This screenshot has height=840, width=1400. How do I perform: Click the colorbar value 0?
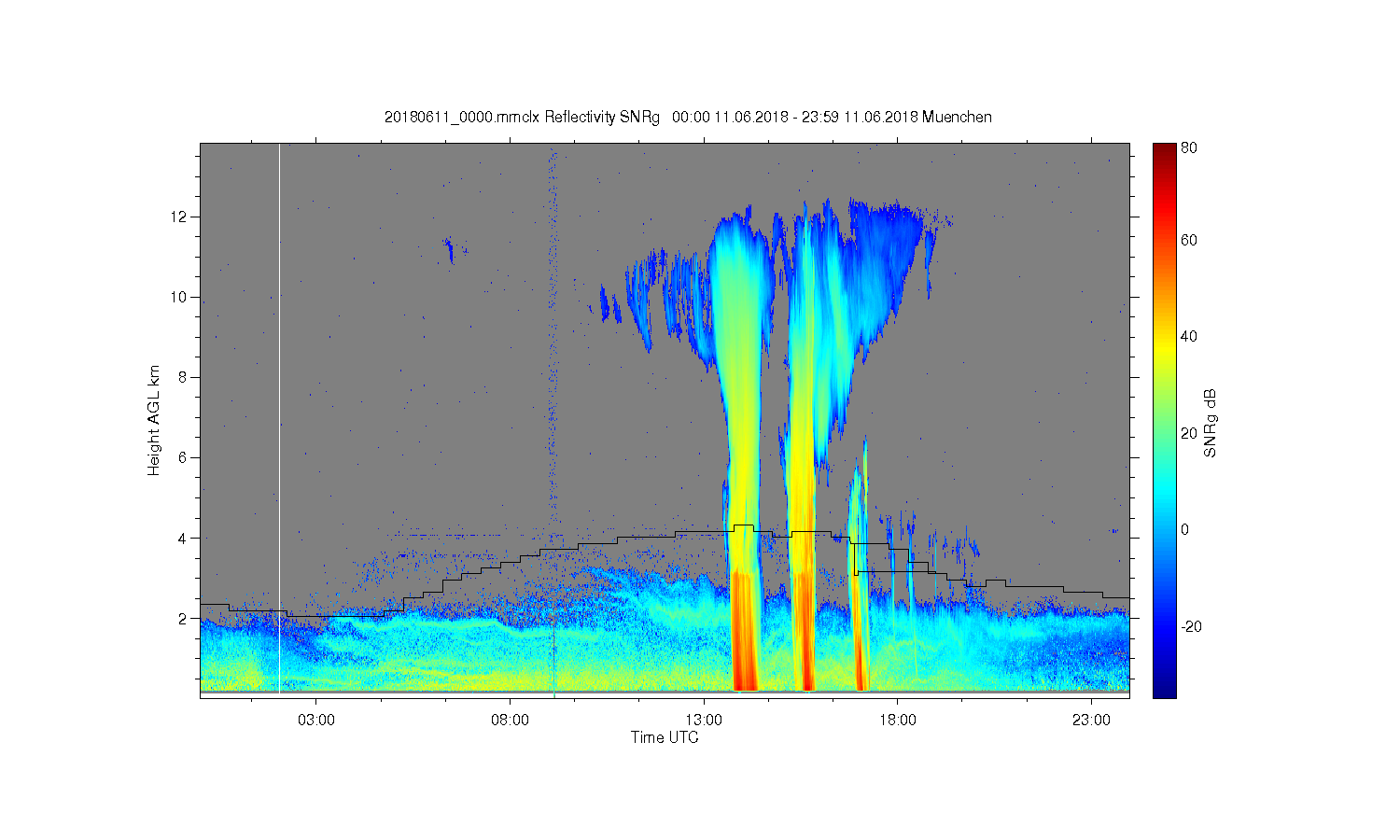[1185, 529]
